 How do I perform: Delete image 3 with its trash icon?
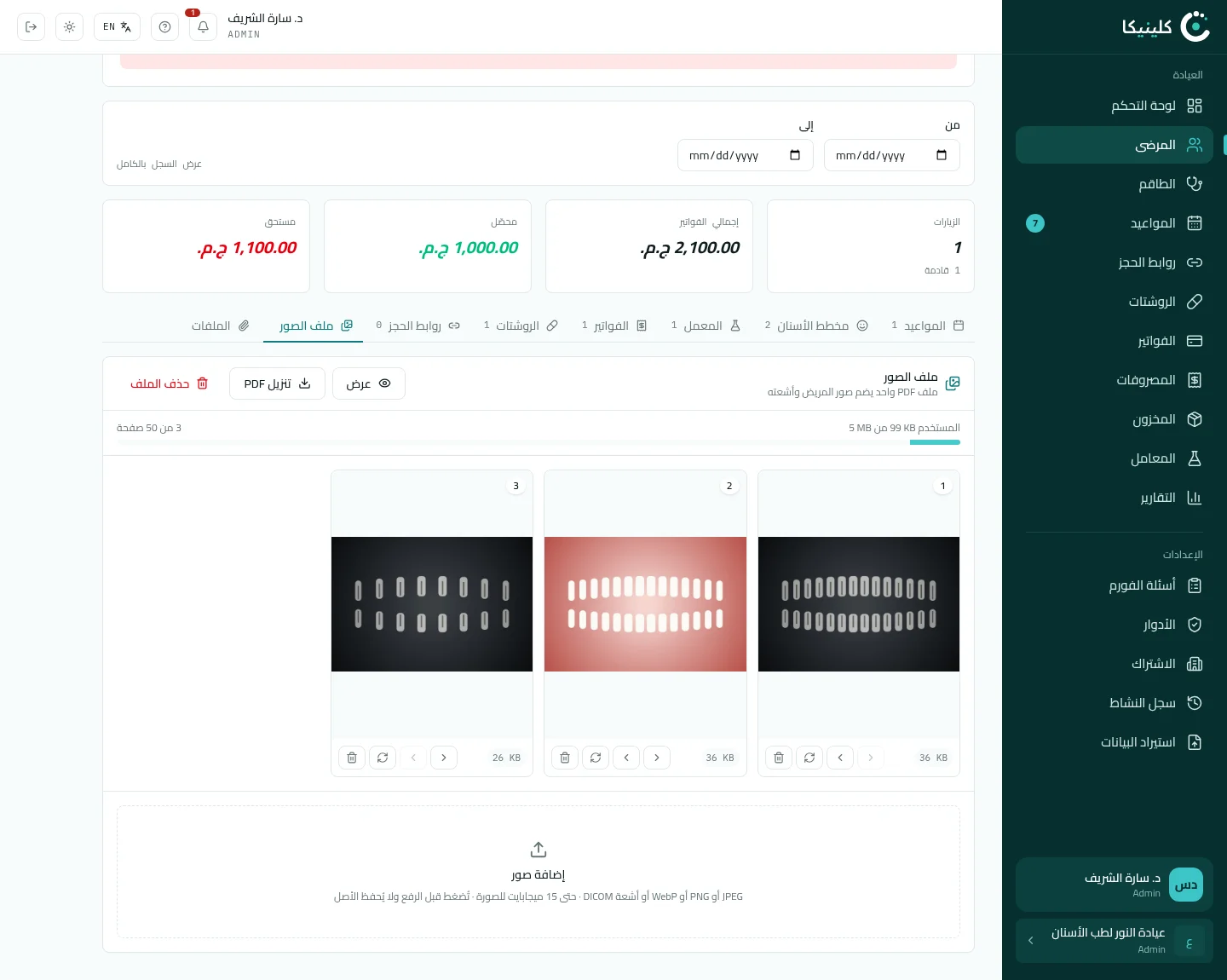pos(352,758)
